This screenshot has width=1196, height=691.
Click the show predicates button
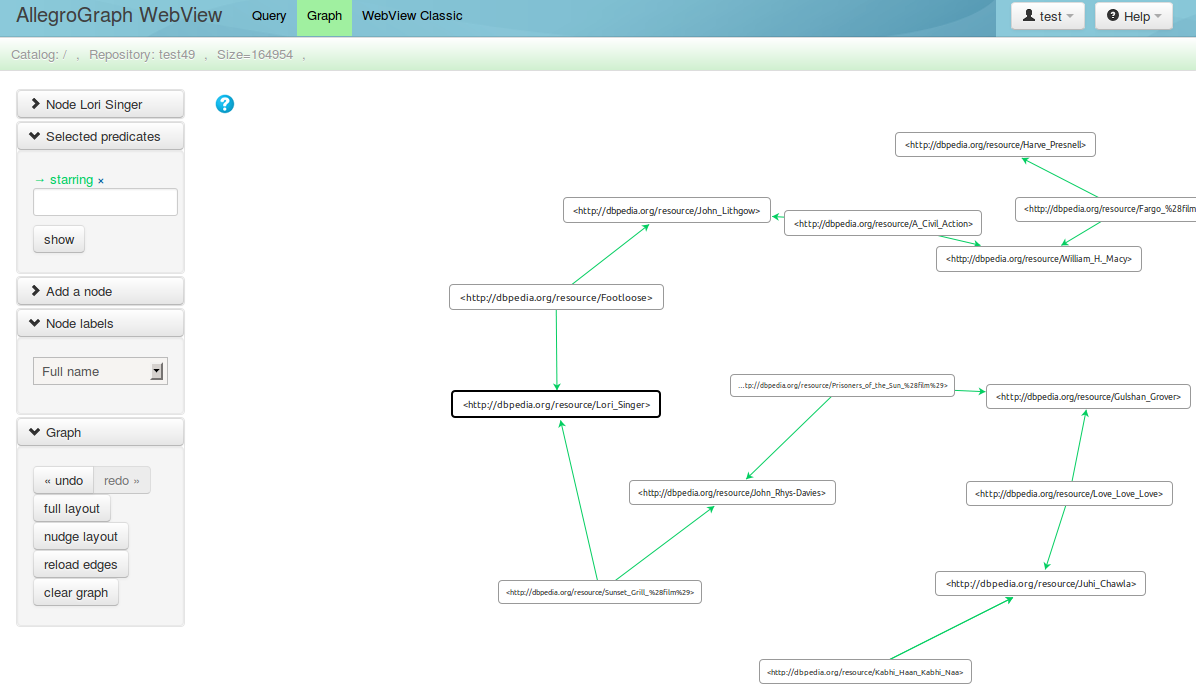(x=59, y=239)
